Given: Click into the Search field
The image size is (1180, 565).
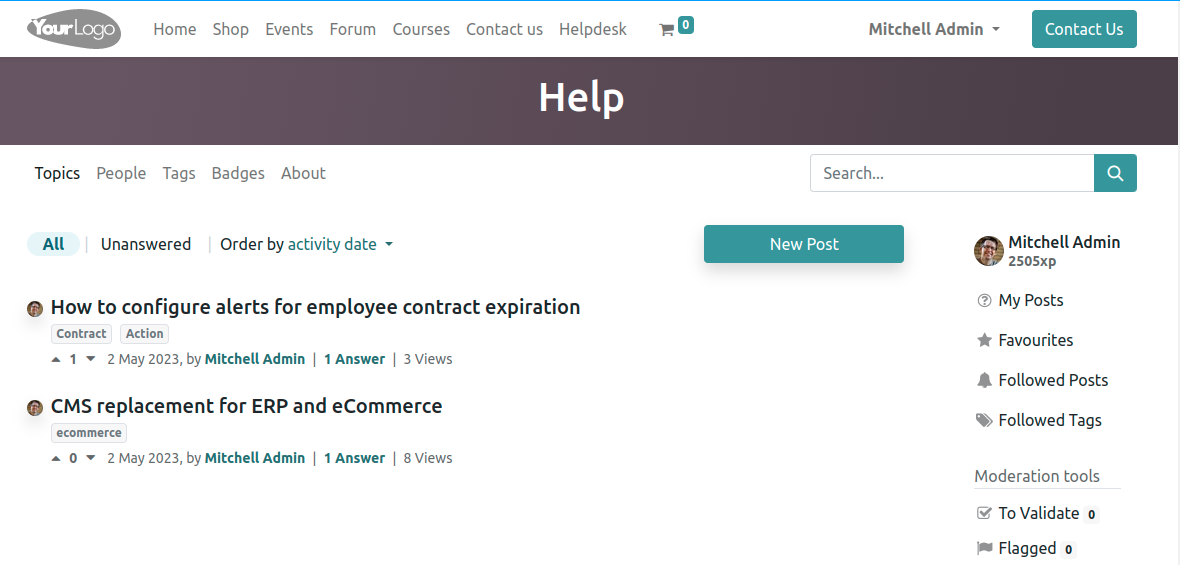Looking at the screenshot, I should (x=952, y=173).
